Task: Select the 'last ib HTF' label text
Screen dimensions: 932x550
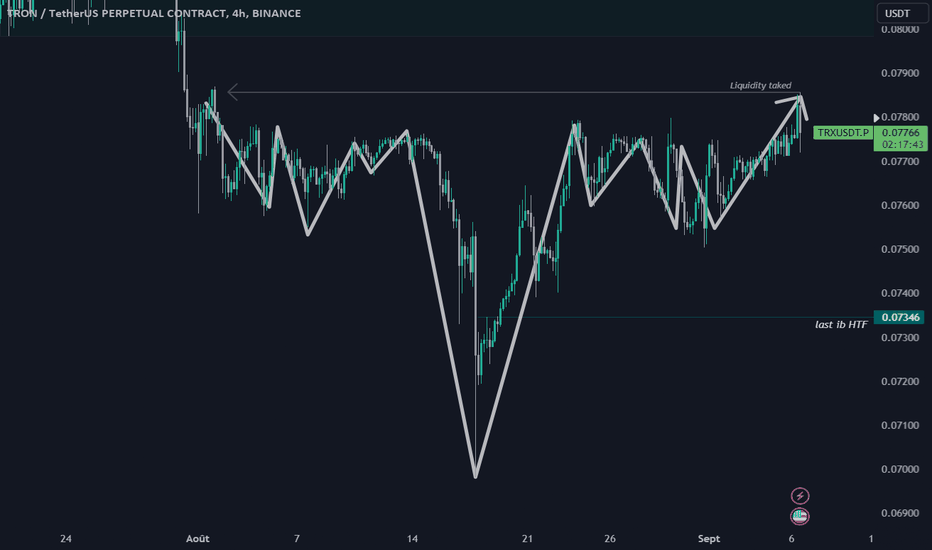Action: 841,325
